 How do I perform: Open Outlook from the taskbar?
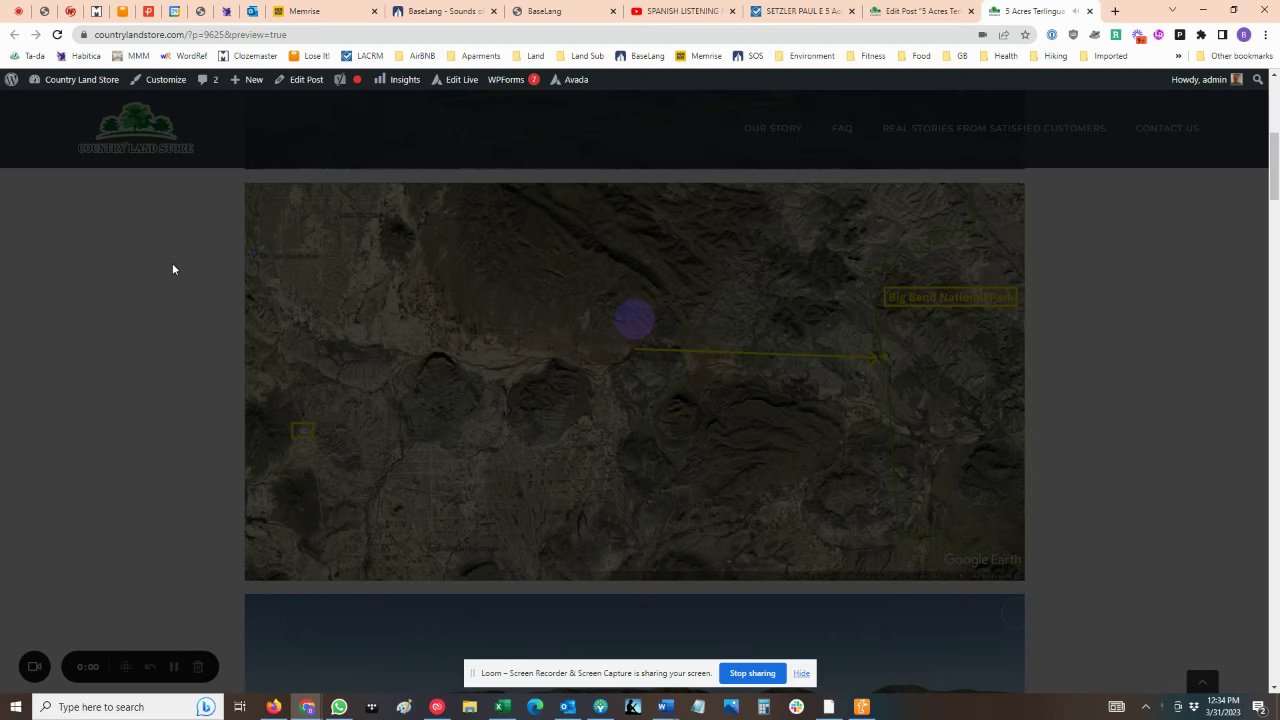[x=567, y=707]
